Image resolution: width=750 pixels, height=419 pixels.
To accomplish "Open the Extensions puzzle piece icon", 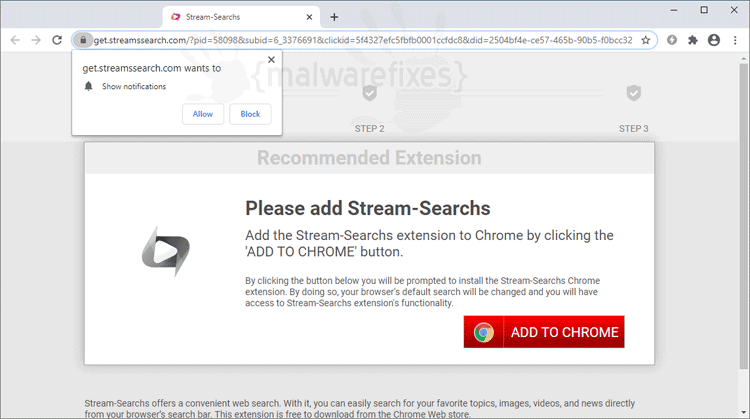I will click(693, 40).
